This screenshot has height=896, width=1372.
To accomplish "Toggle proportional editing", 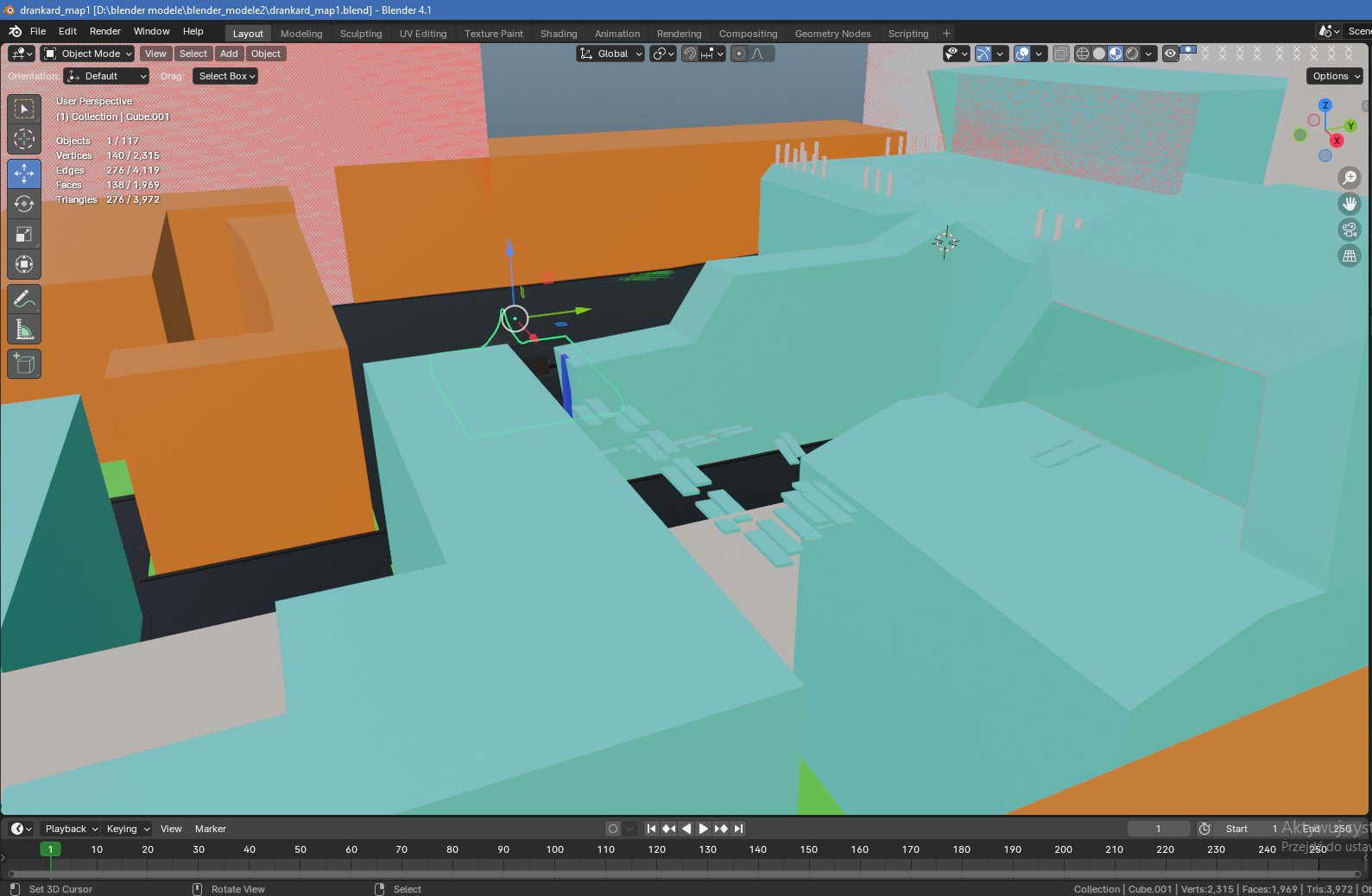I will (739, 54).
